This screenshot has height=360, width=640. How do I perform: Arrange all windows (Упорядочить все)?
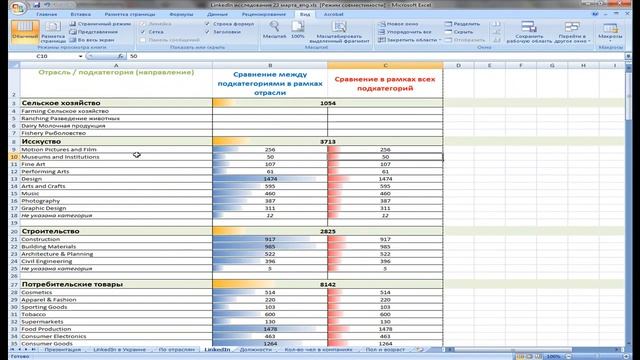(404, 32)
